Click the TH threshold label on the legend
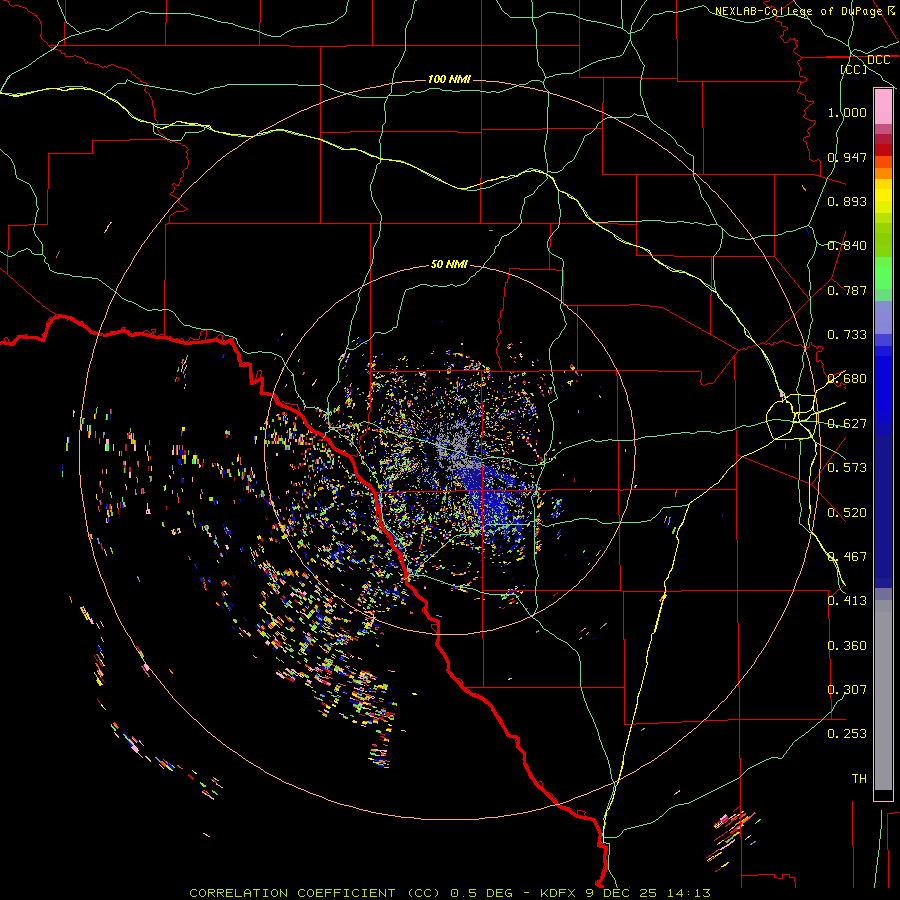 (859, 779)
